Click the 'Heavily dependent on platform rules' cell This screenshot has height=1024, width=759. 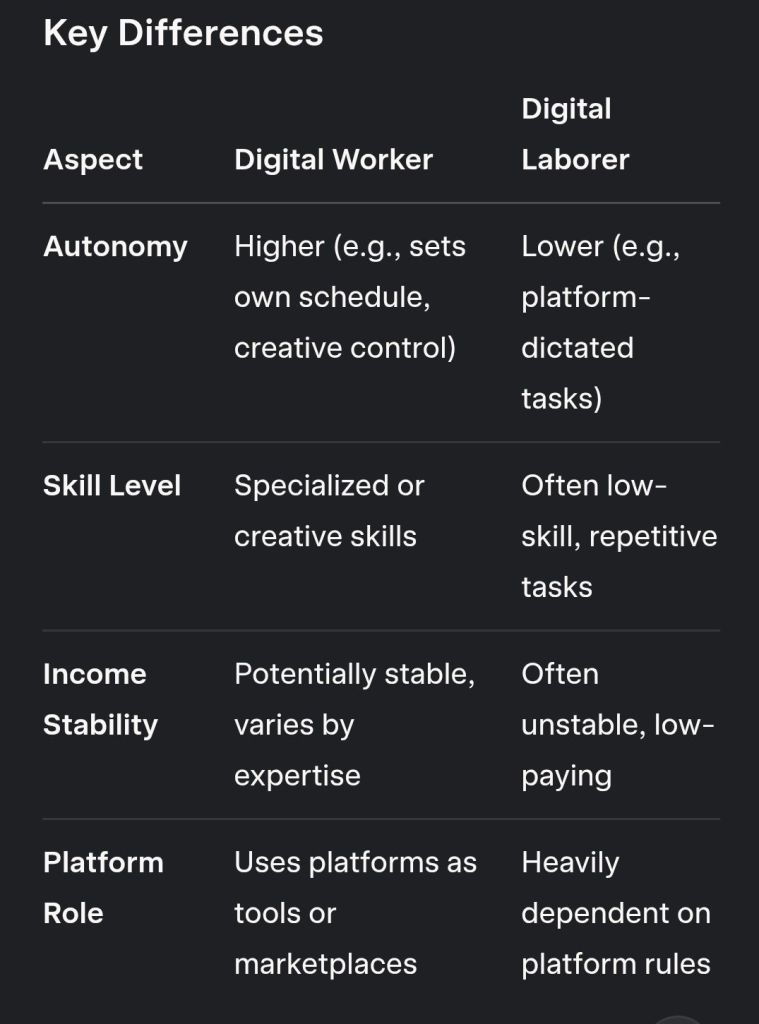615,912
